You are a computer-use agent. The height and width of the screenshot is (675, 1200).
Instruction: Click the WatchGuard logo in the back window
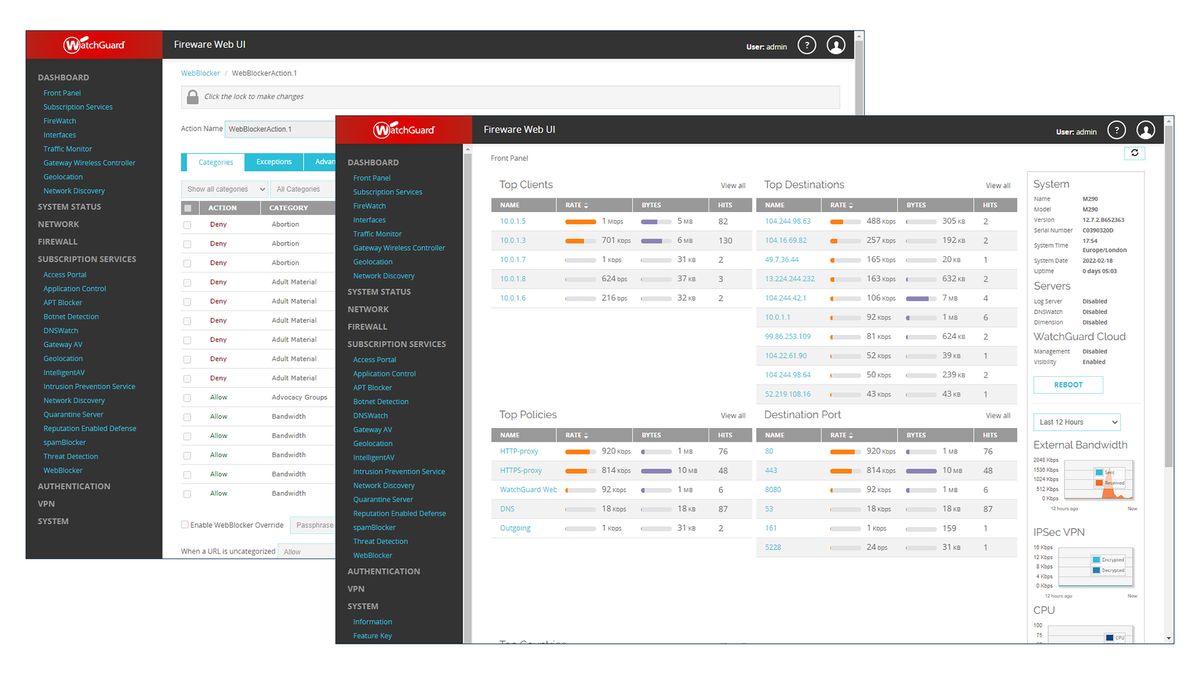tap(95, 45)
